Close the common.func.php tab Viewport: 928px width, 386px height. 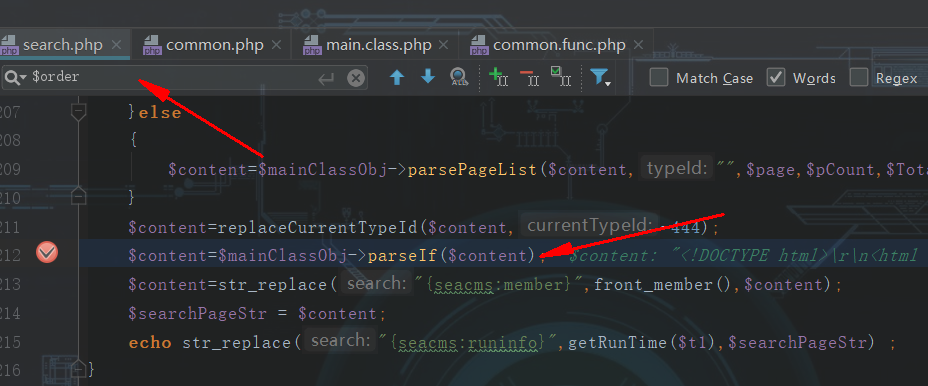(x=638, y=45)
